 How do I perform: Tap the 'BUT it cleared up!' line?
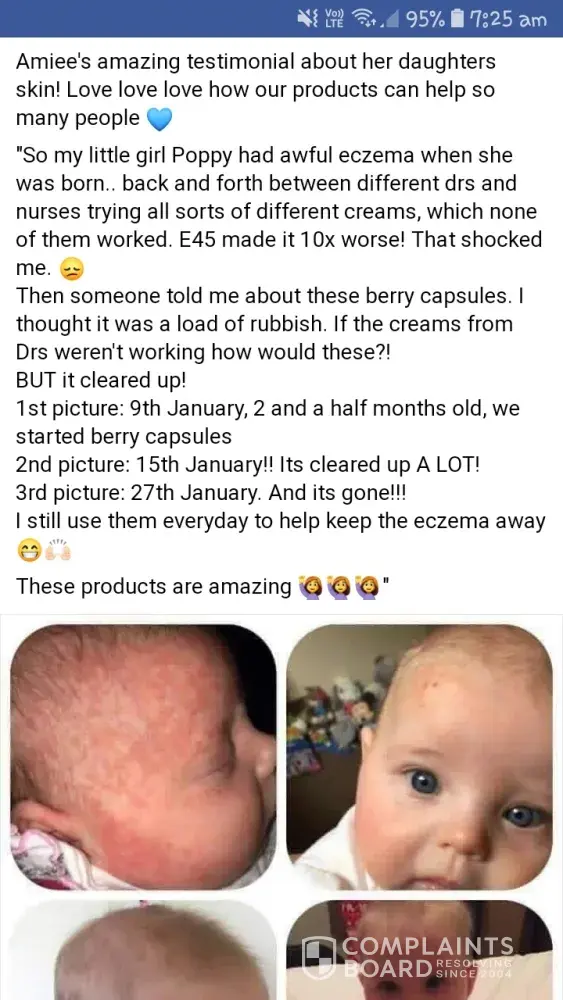101,379
